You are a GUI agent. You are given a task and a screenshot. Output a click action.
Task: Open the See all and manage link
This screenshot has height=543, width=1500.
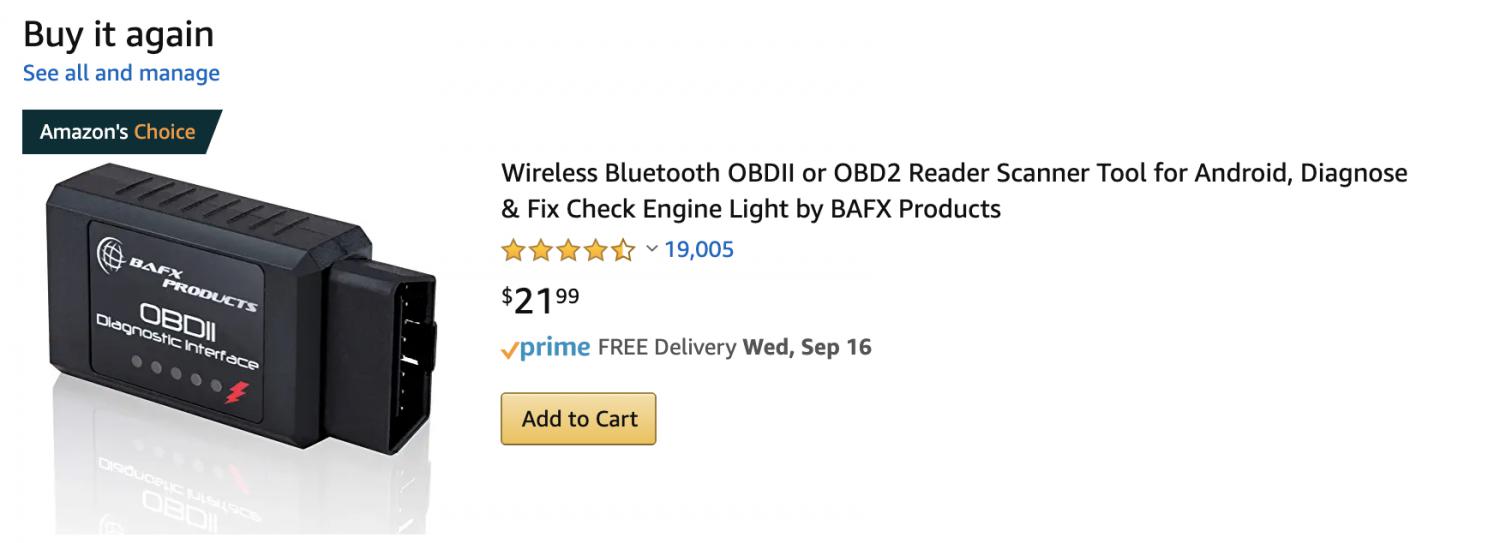coord(121,73)
